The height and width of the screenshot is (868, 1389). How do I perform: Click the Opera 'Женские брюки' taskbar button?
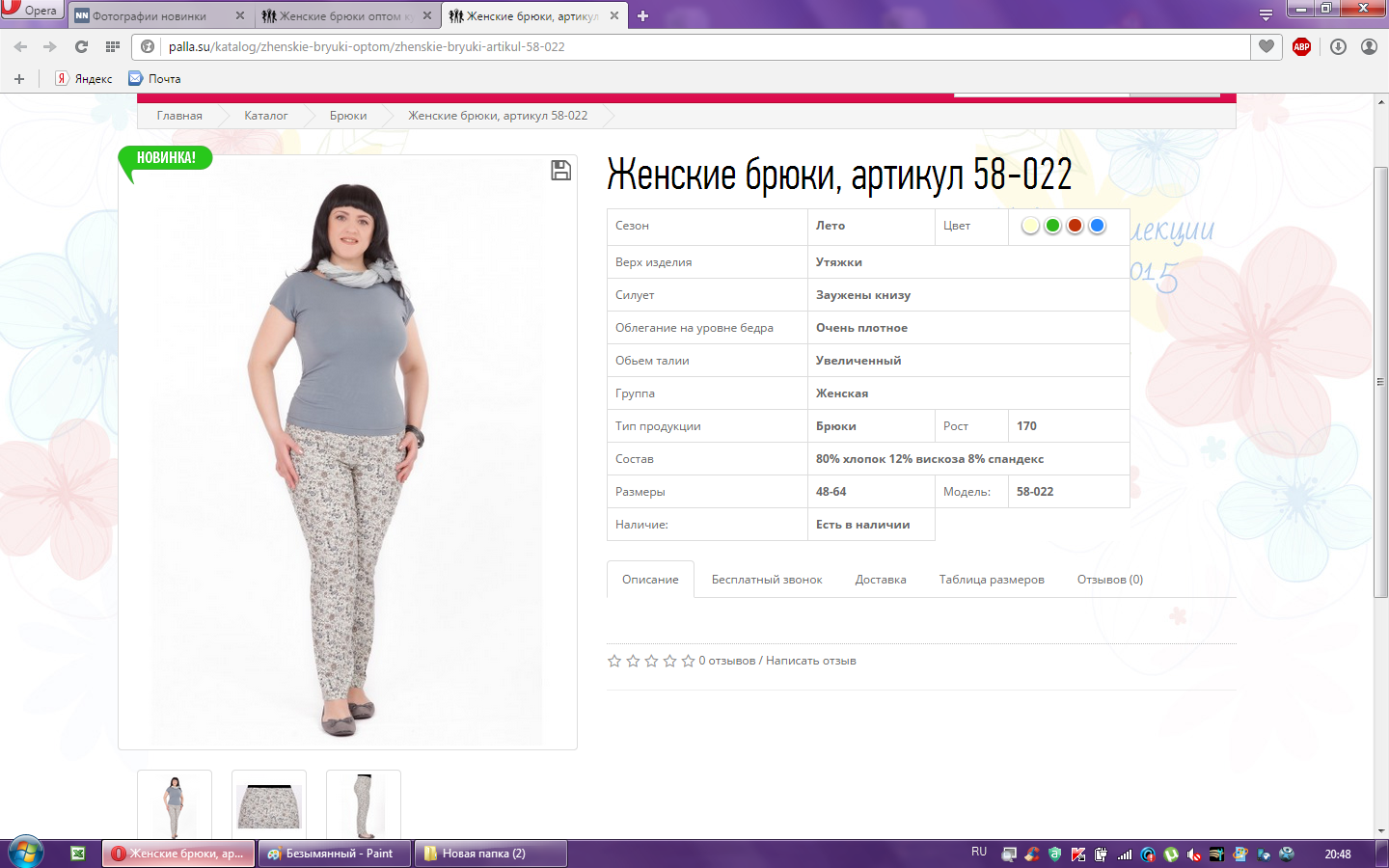pos(178,854)
